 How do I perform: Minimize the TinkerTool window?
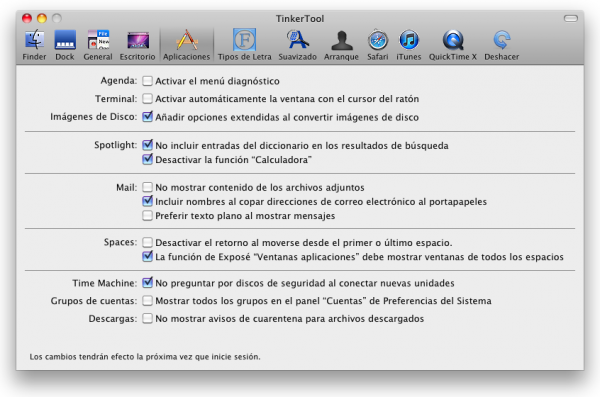pos(42,18)
